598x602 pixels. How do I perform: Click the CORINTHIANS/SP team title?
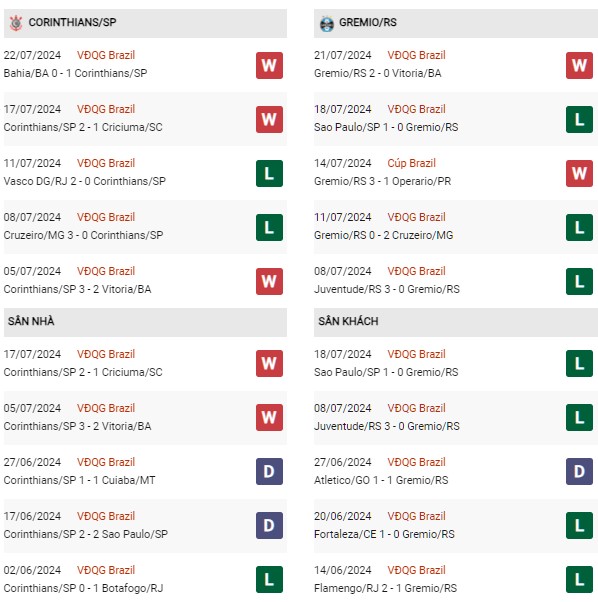[72, 22]
